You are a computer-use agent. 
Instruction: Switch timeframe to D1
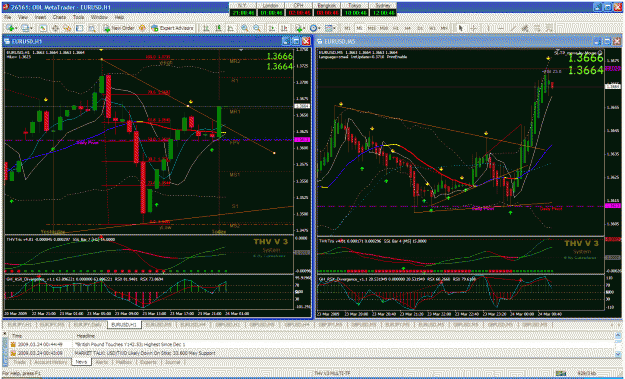point(420,28)
